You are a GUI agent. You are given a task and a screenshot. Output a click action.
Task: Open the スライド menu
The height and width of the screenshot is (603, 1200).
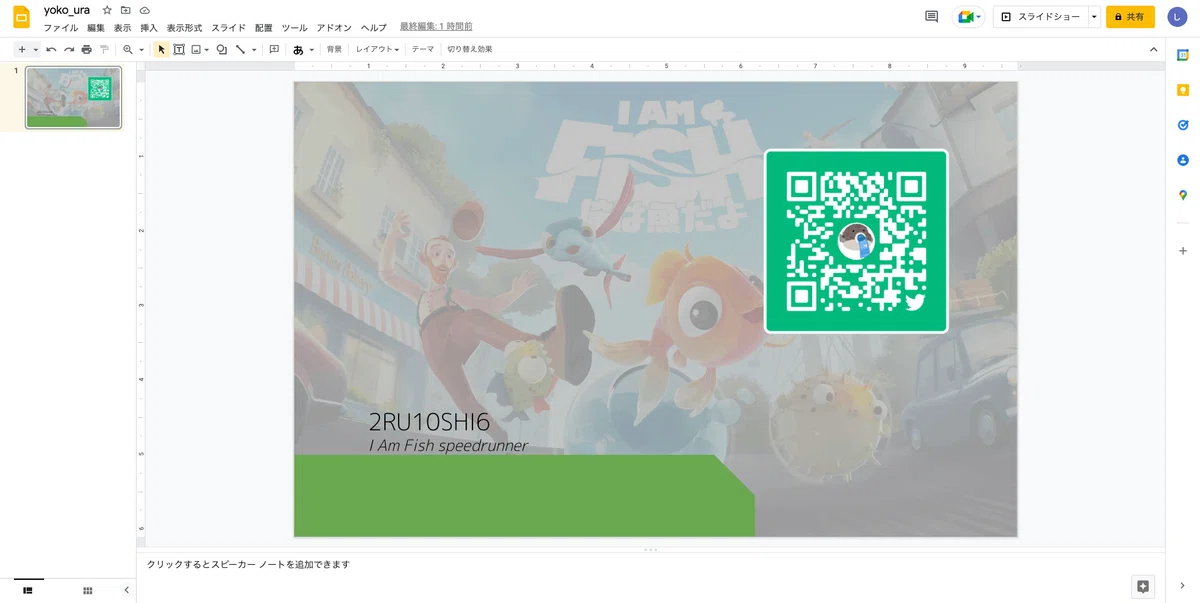click(228, 27)
